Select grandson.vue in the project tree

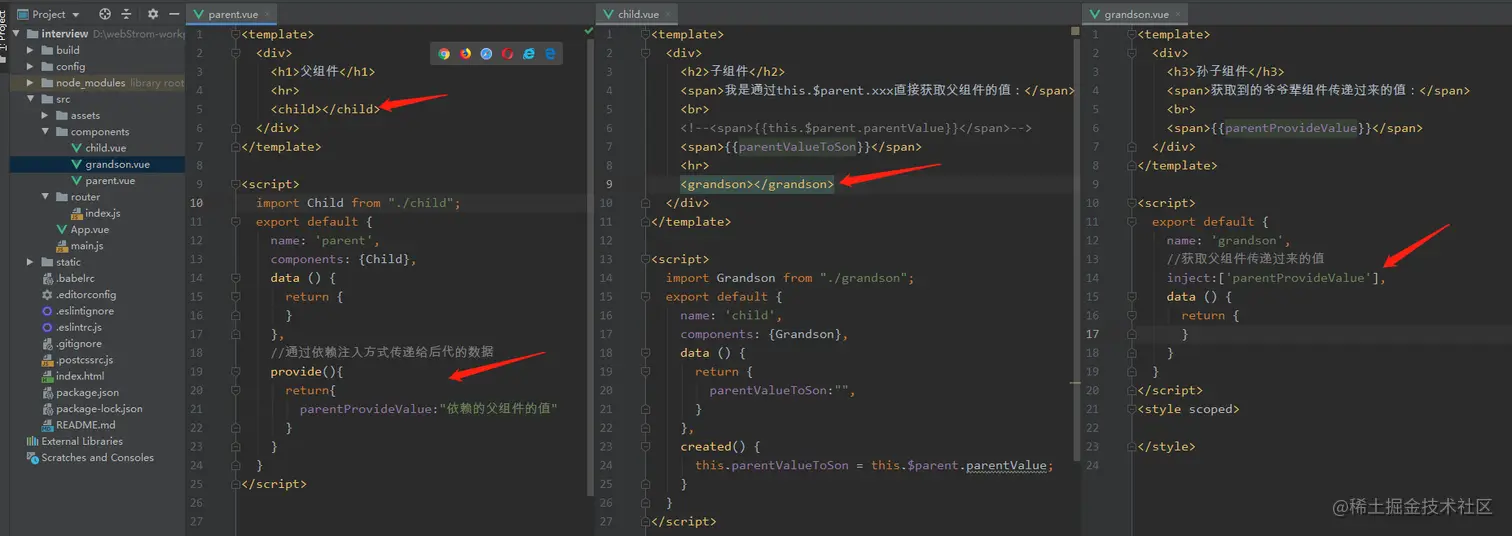pos(117,164)
